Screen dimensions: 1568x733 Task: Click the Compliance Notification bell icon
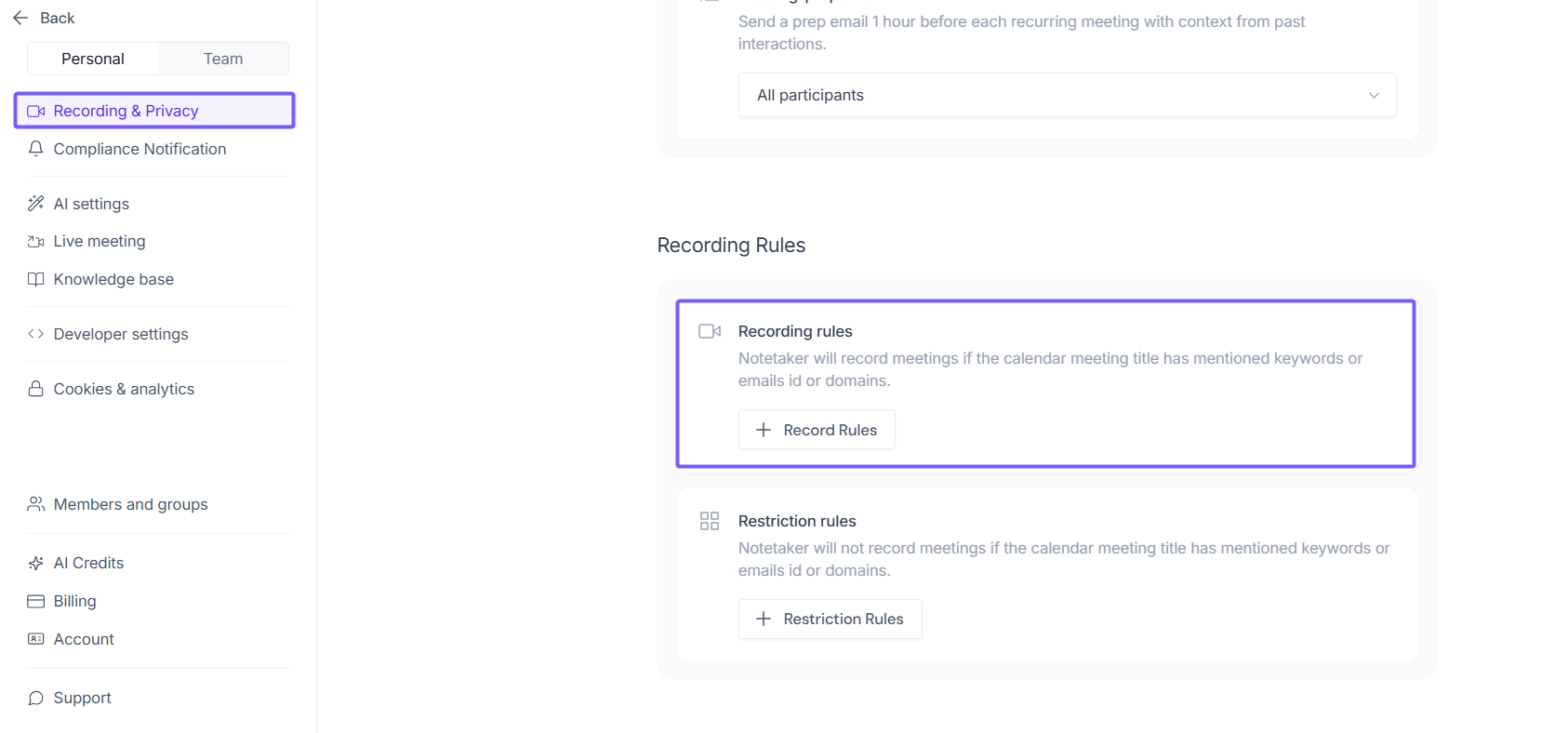pos(36,149)
